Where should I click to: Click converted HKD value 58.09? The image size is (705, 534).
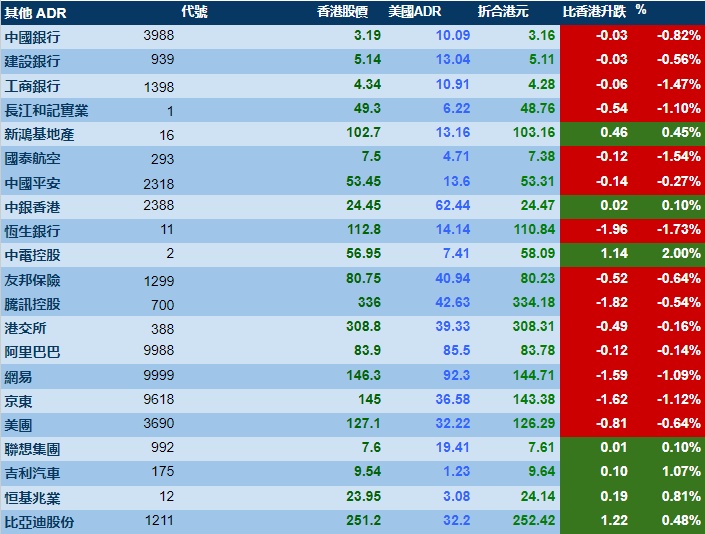click(x=538, y=254)
